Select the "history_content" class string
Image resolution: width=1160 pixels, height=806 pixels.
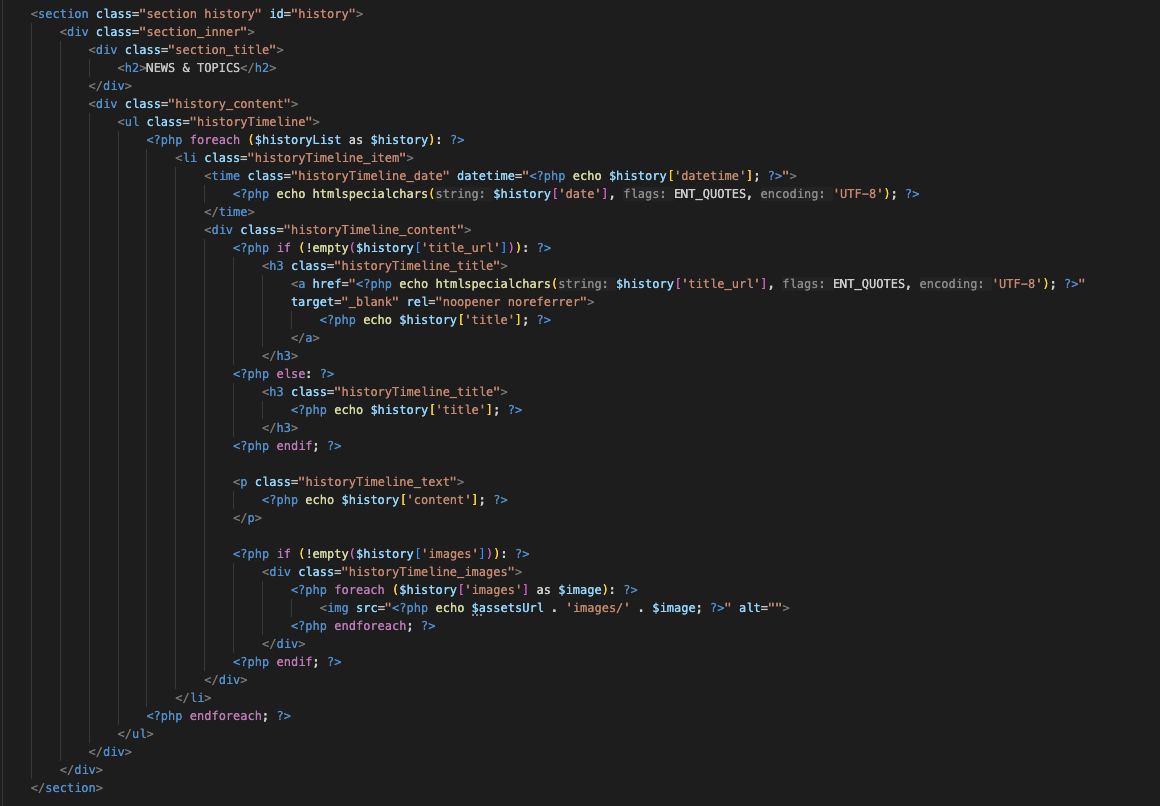tap(232, 104)
